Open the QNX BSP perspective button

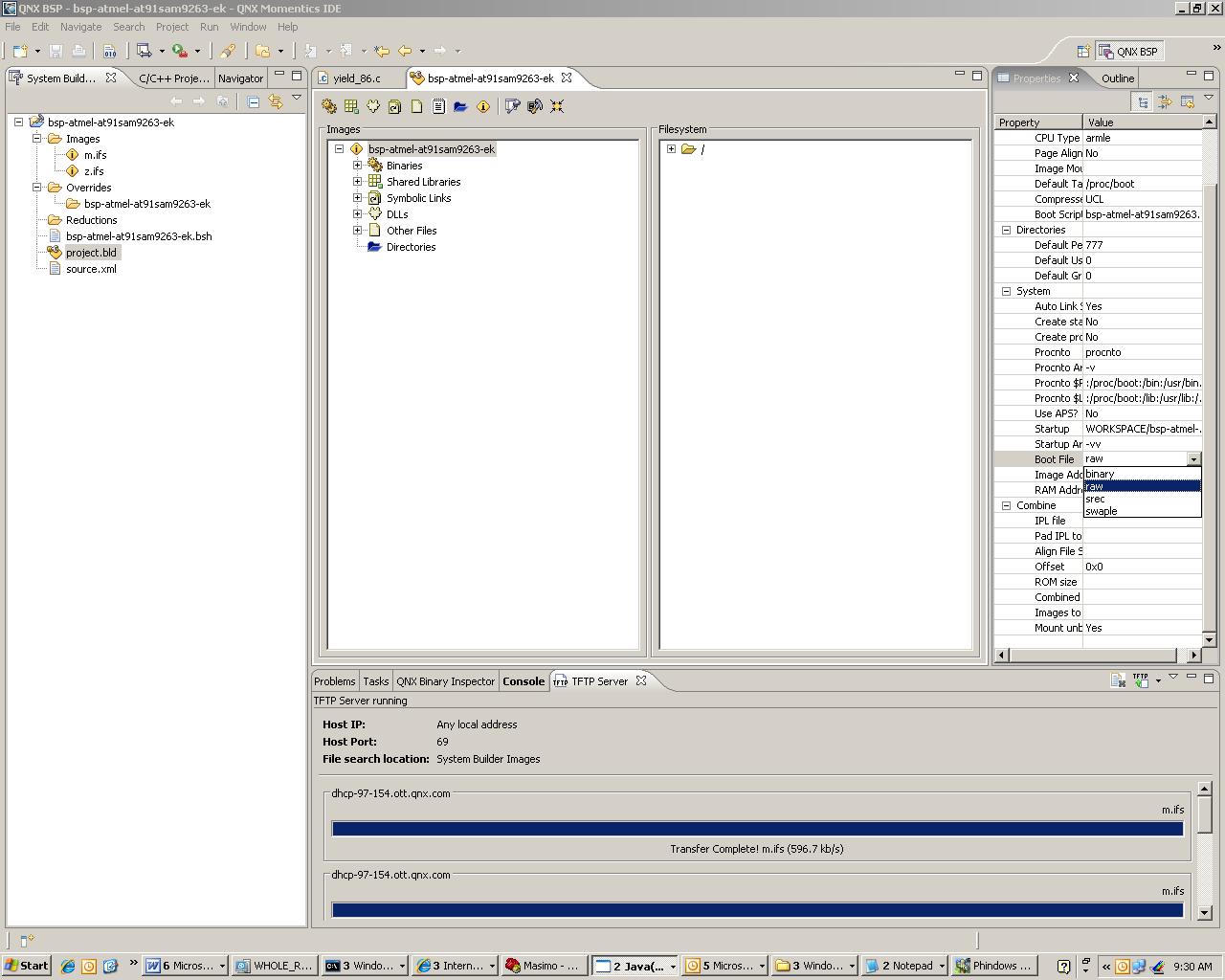pyautogui.click(x=1129, y=52)
